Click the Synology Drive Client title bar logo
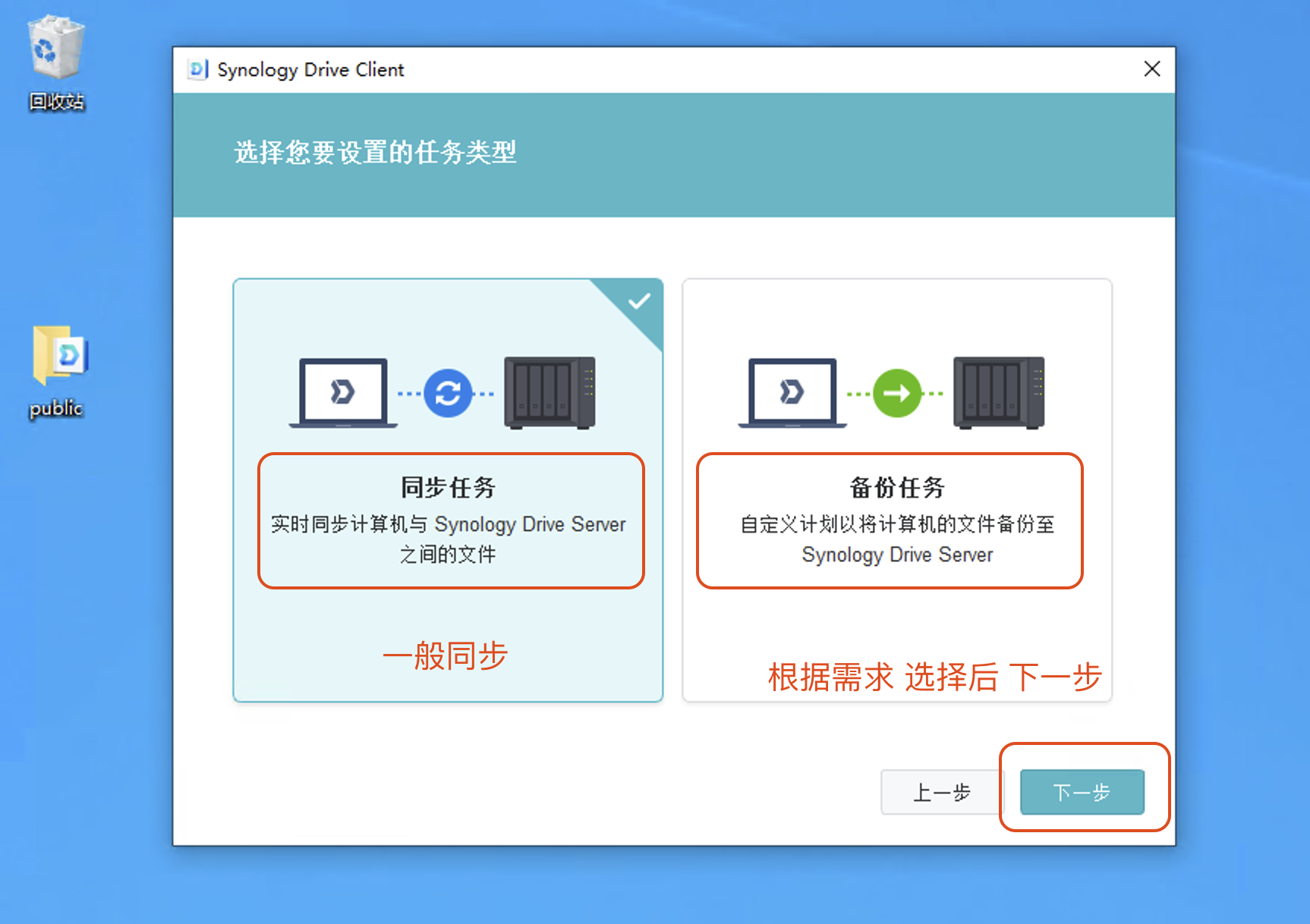The width and height of the screenshot is (1310, 924). click(197, 69)
